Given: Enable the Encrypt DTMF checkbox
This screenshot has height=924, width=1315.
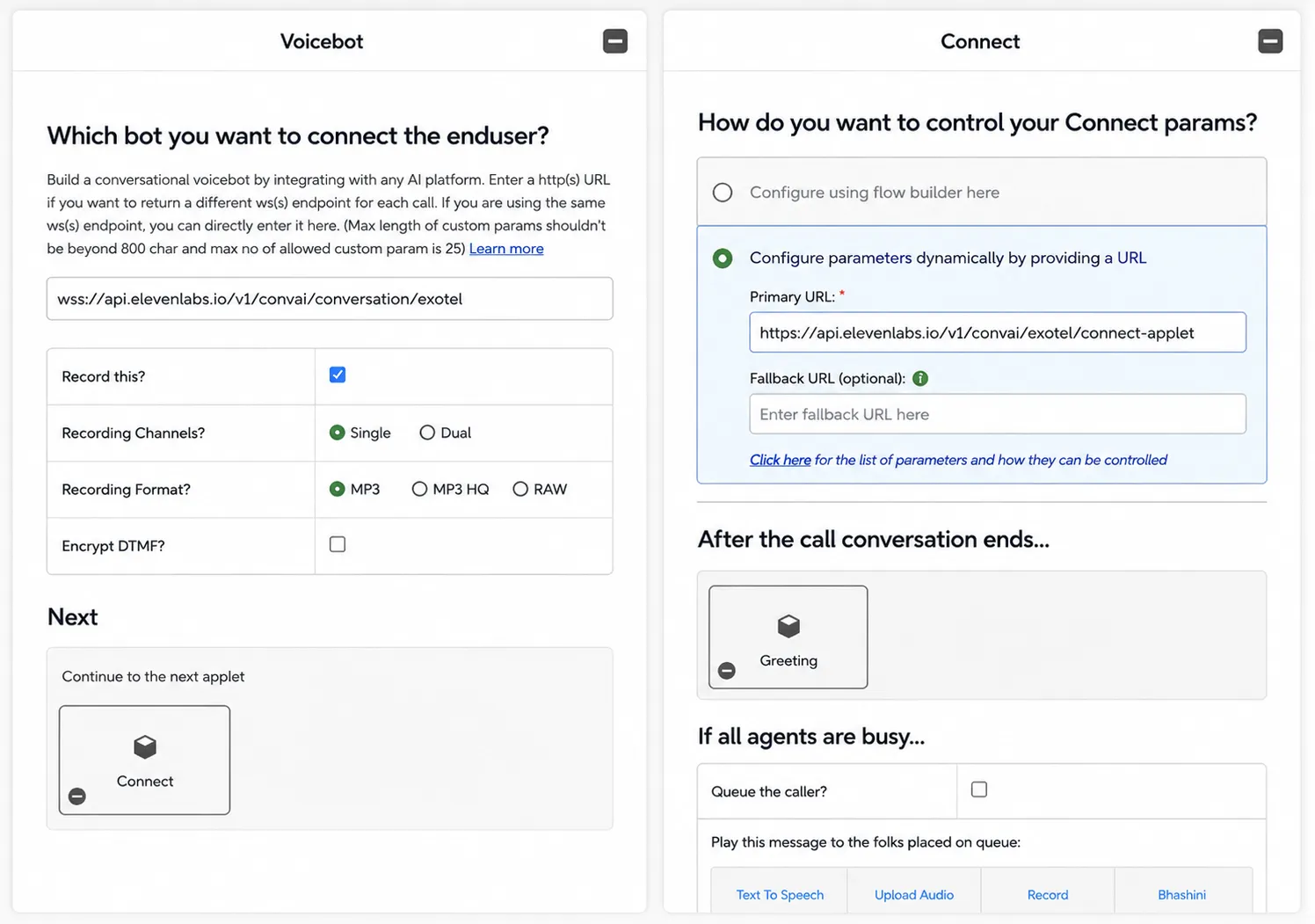Looking at the screenshot, I should click(338, 545).
